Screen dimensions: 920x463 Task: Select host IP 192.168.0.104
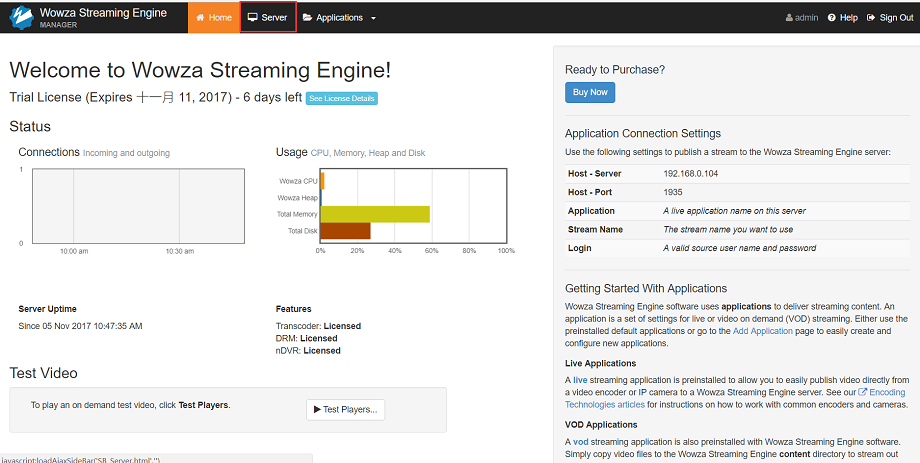tap(691, 174)
